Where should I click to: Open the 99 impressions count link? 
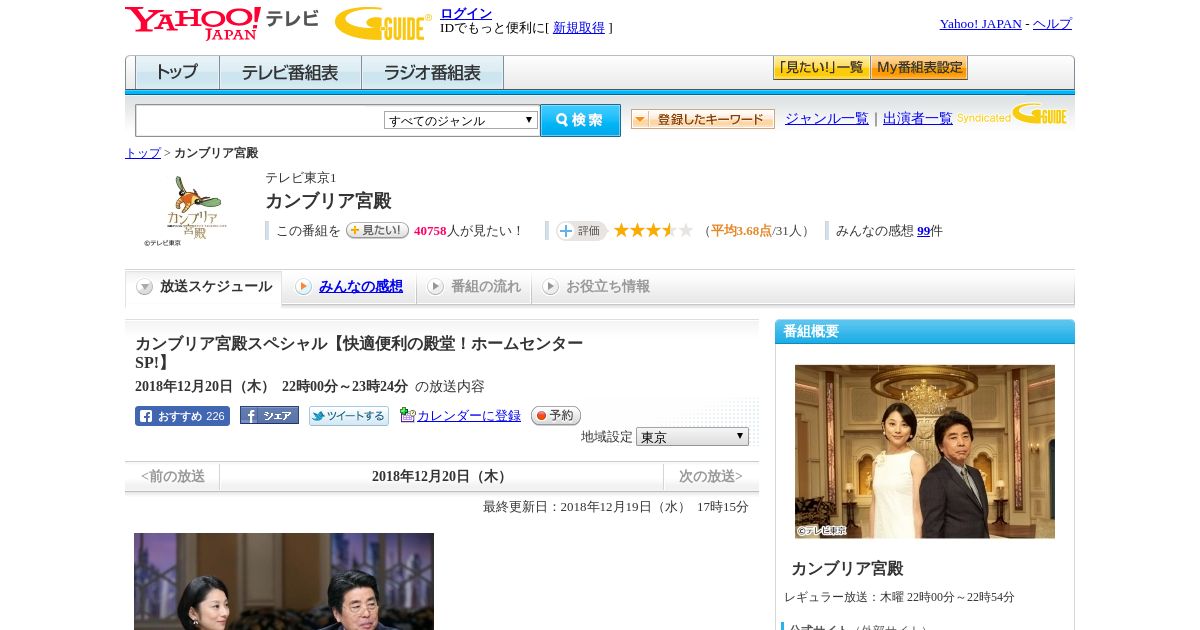[x=924, y=231]
